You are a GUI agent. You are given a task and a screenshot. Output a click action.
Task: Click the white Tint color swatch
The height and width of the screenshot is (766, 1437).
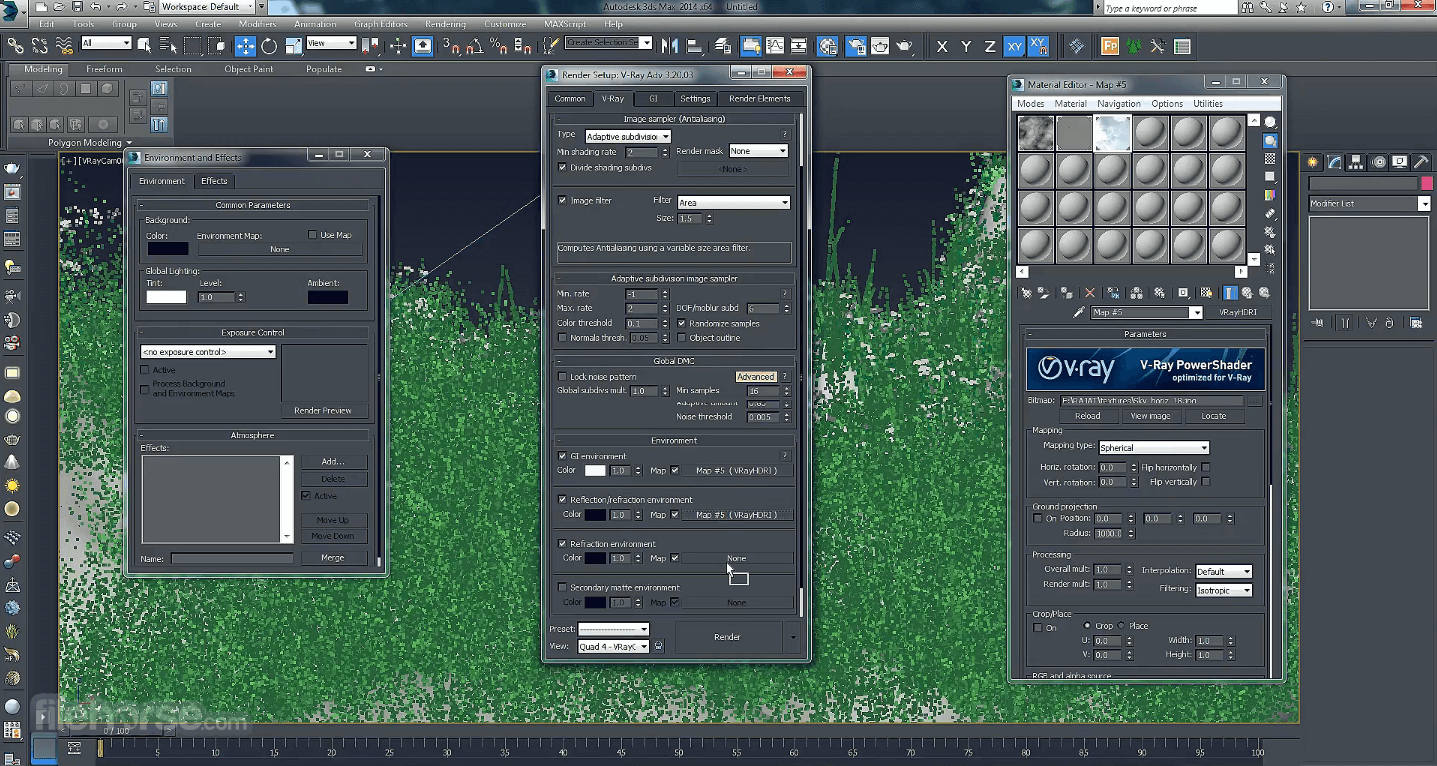click(166, 297)
